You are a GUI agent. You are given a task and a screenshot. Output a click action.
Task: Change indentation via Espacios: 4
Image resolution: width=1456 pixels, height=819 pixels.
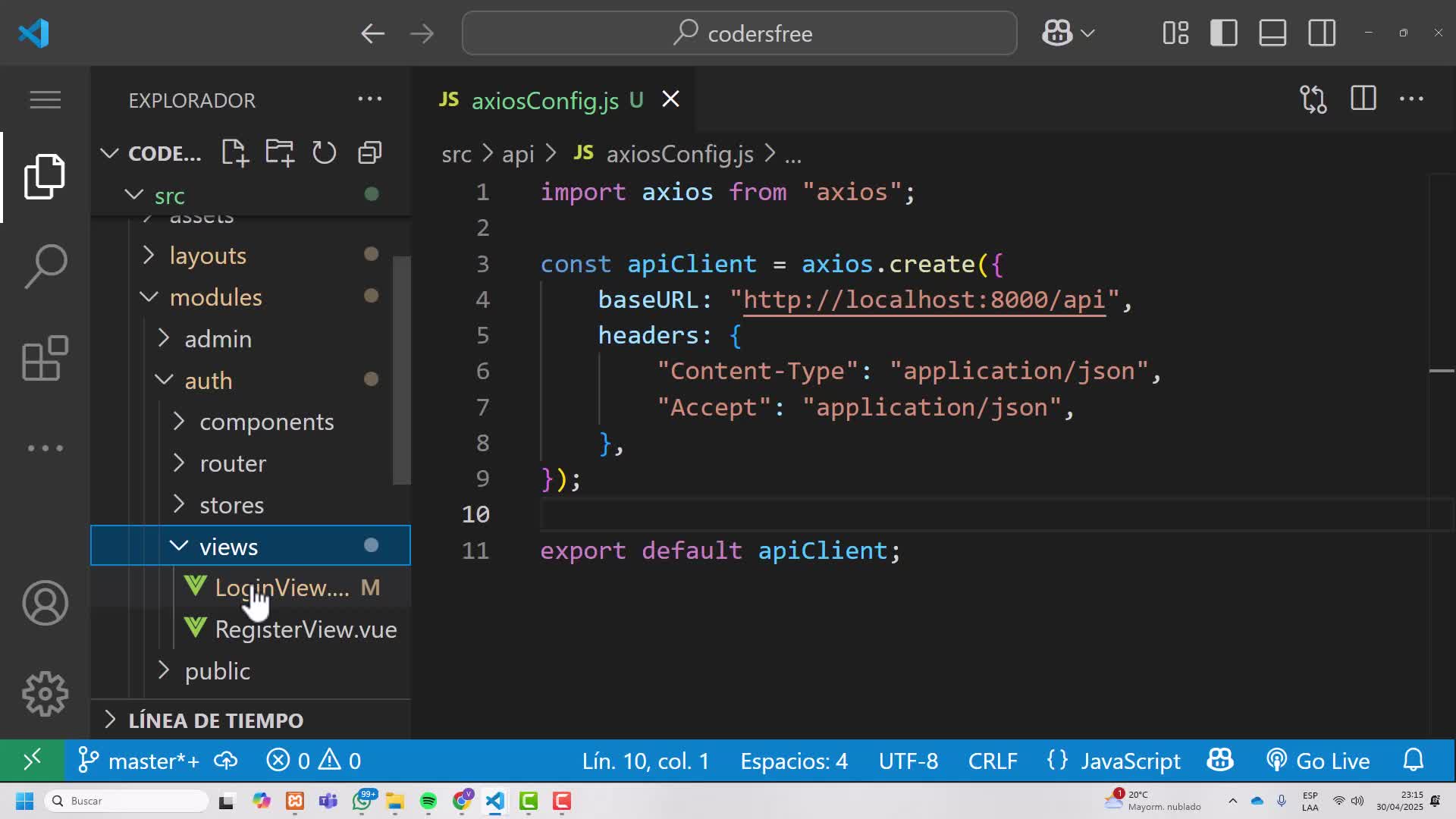point(794,761)
